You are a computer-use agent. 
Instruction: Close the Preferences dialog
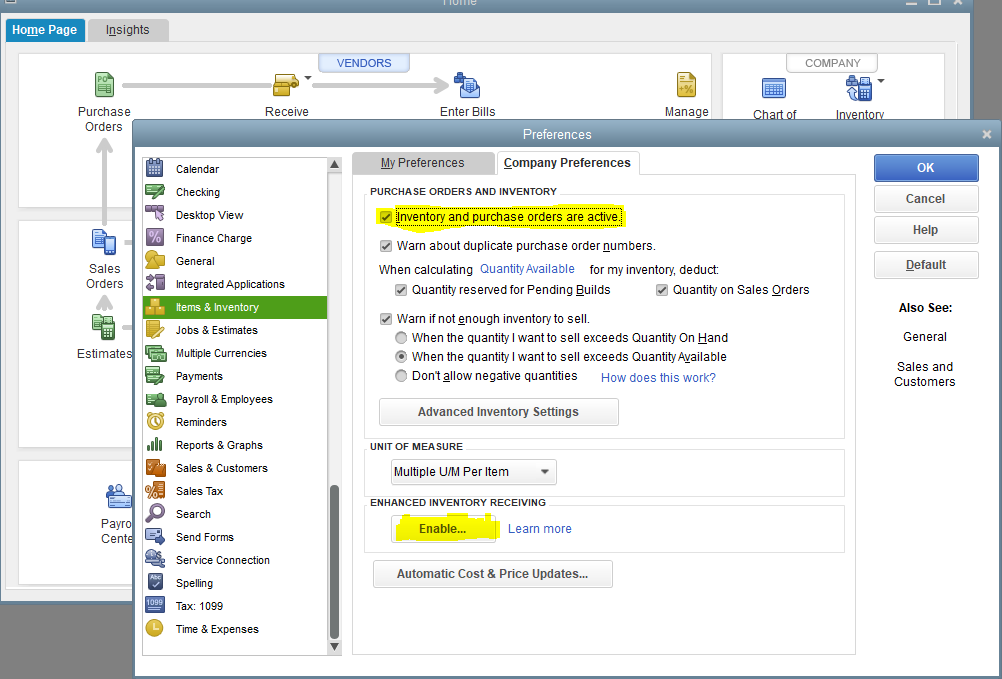point(987,134)
